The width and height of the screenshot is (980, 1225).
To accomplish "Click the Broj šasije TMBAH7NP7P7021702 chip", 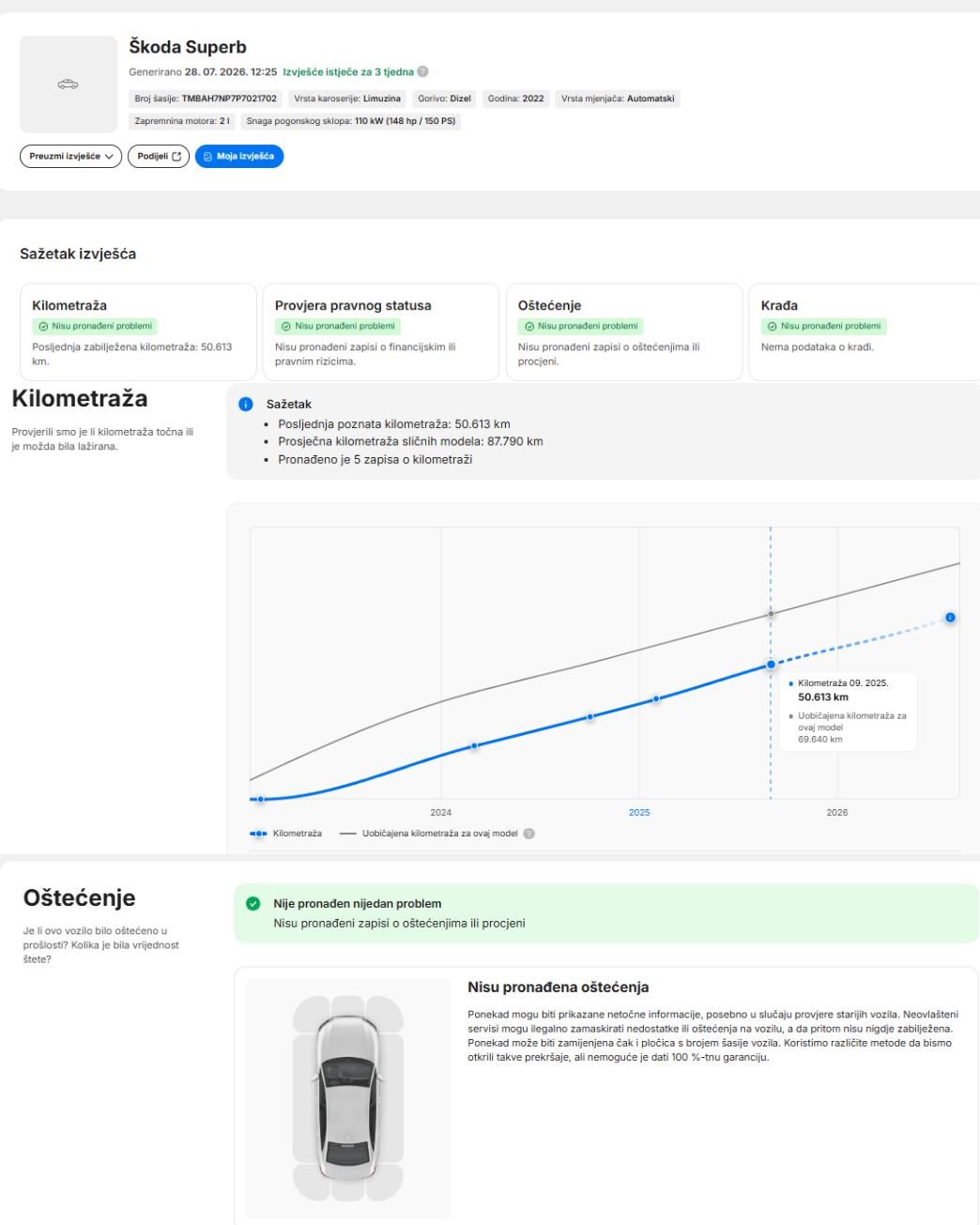I will point(206,99).
